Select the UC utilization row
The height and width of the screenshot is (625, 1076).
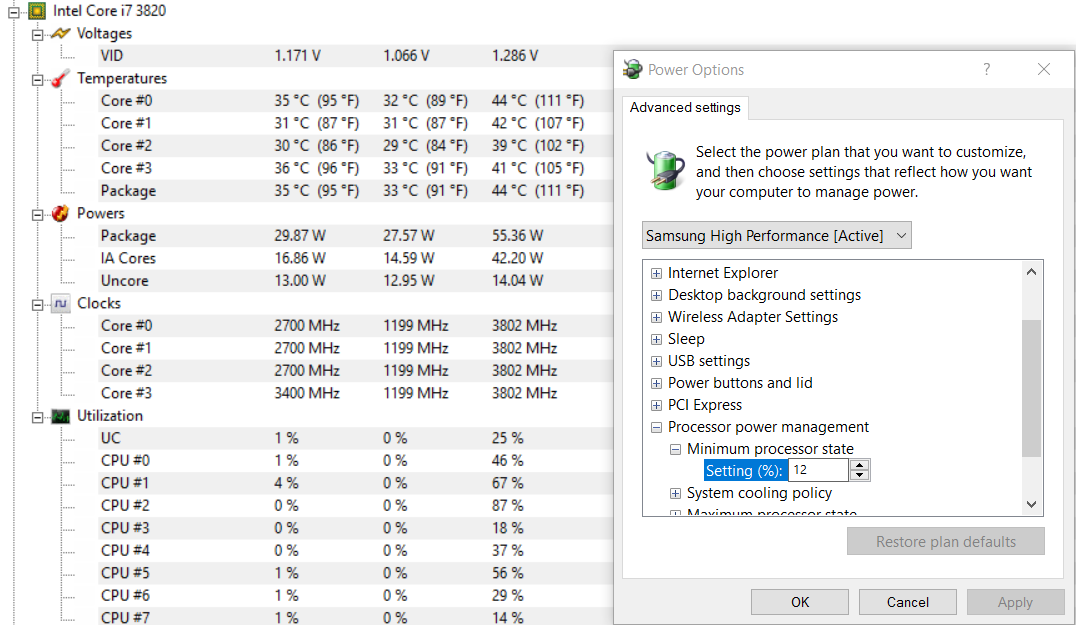[355, 438]
